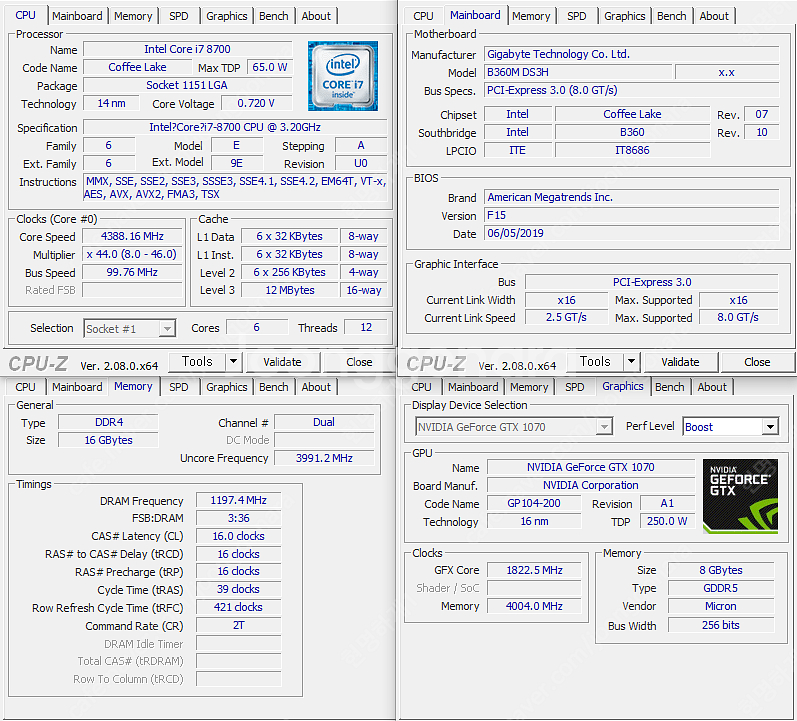Click the FSB:DRAM ratio 3:36
This screenshot has width=797, height=721.
pyautogui.click(x=239, y=518)
